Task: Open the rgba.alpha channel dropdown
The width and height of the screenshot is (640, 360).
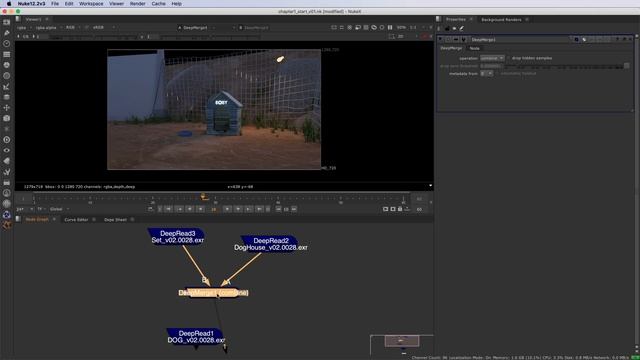Action: 49,27
